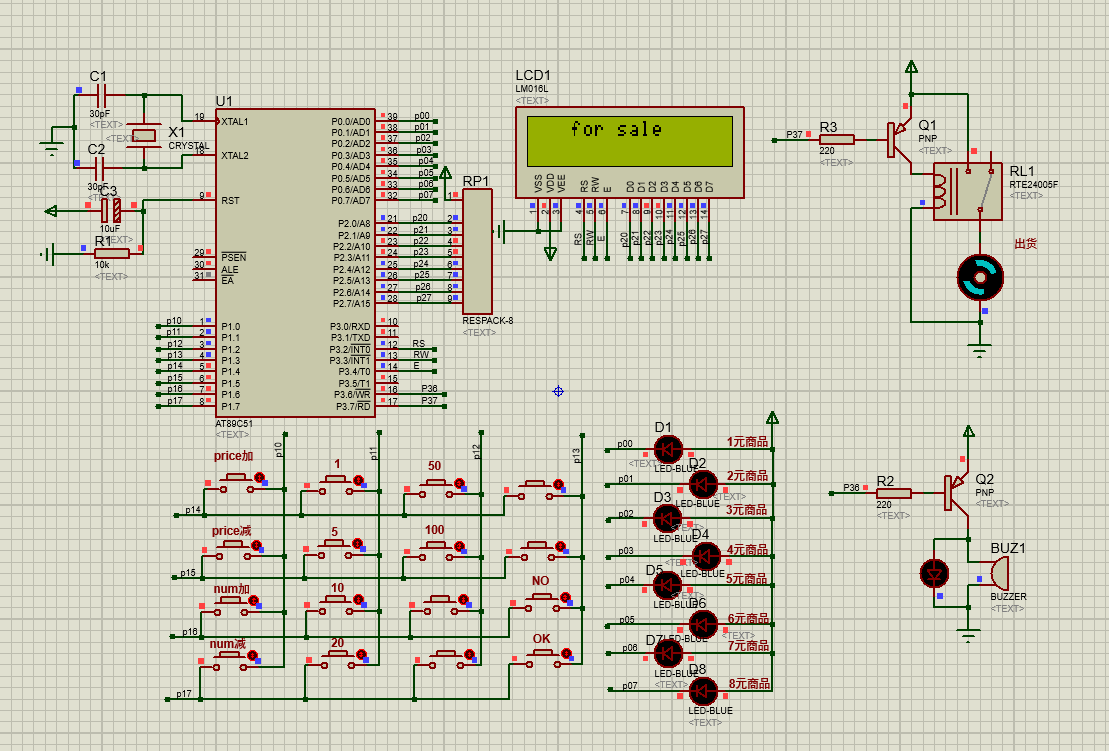Click the num加 push button
The width and height of the screenshot is (1109, 751).
[231, 605]
